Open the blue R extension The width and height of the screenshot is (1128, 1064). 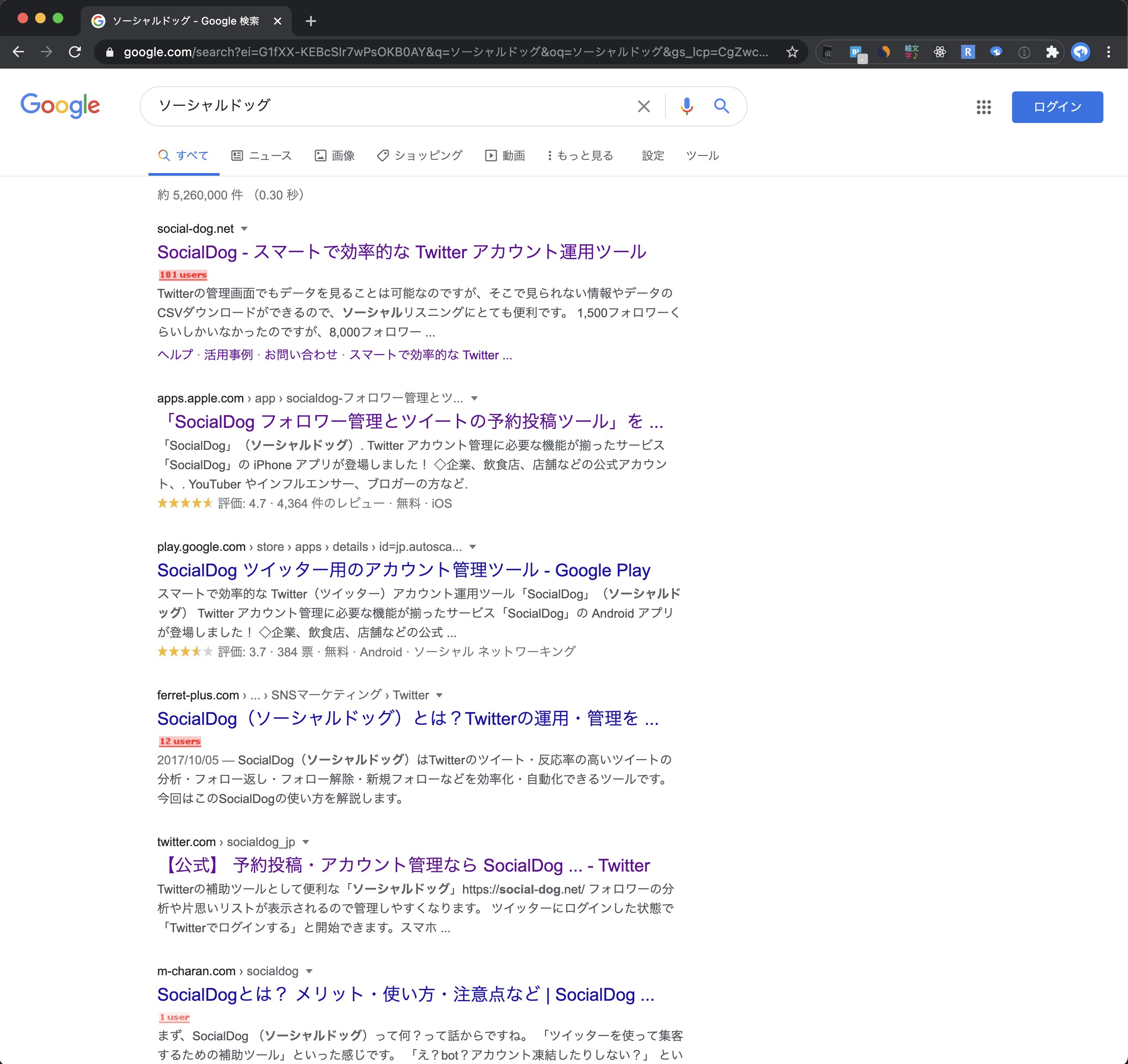point(967,52)
